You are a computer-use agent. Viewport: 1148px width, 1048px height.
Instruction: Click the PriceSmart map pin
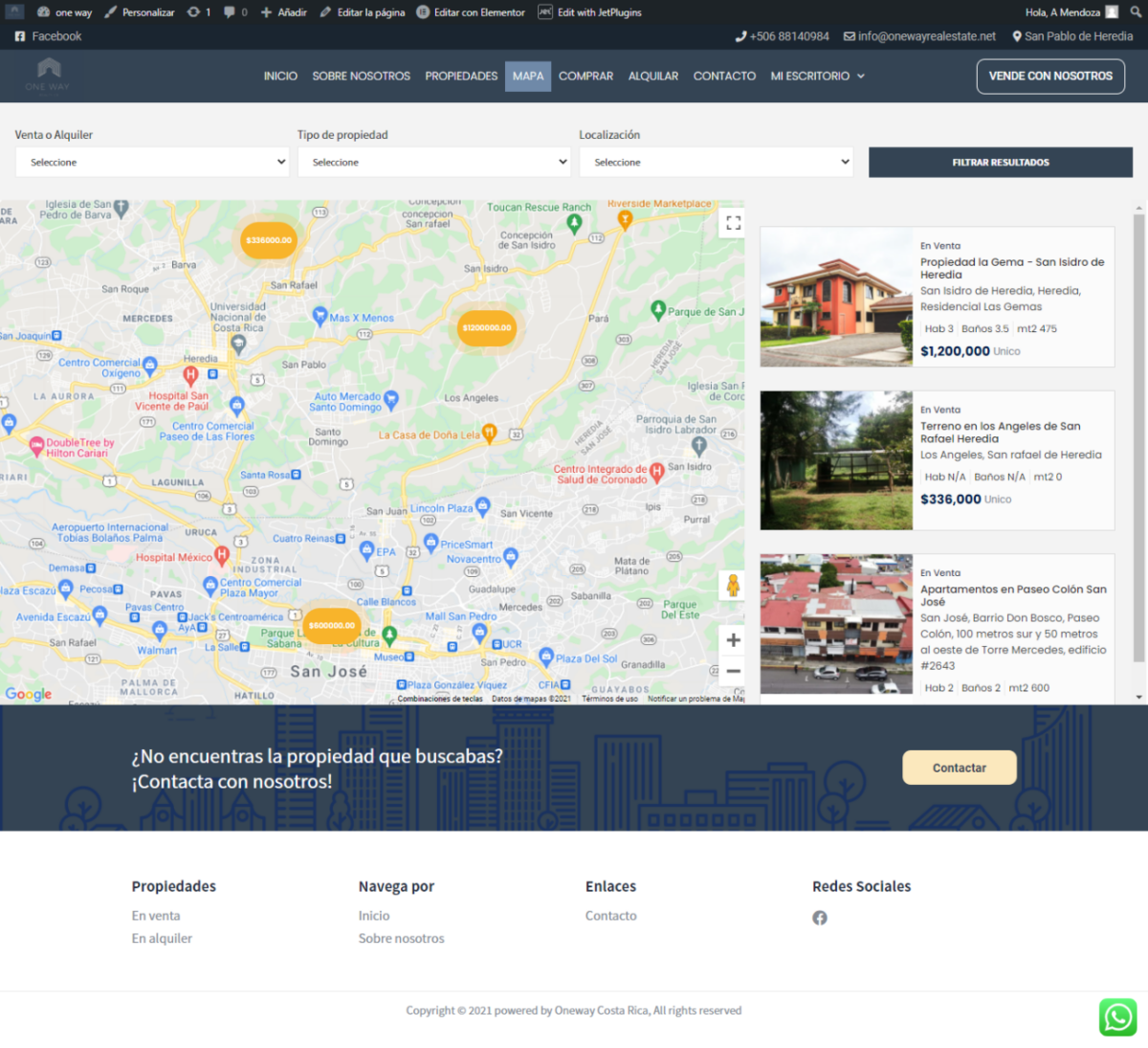tap(430, 543)
